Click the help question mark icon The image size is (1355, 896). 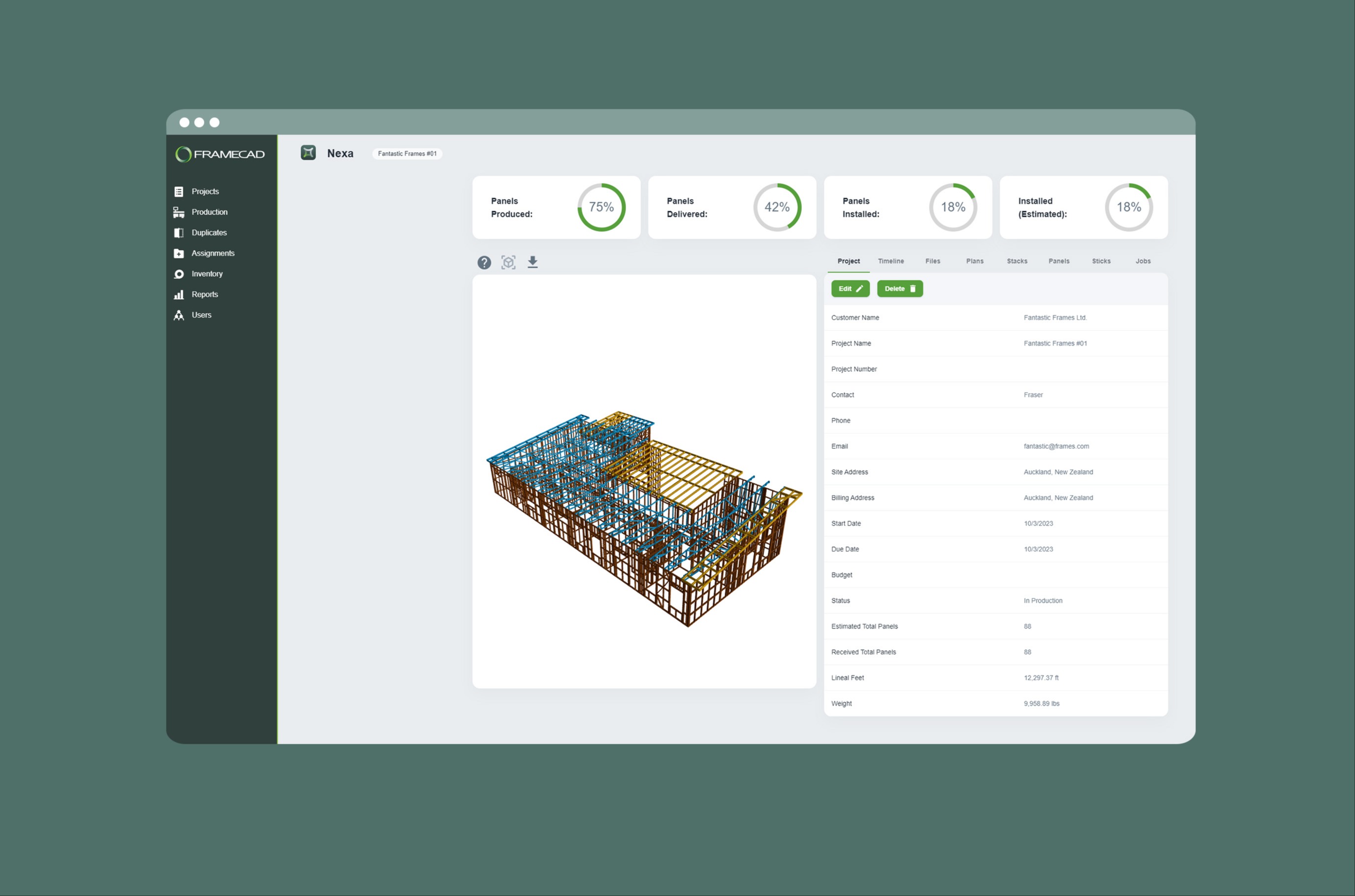pyautogui.click(x=484, y=262)
